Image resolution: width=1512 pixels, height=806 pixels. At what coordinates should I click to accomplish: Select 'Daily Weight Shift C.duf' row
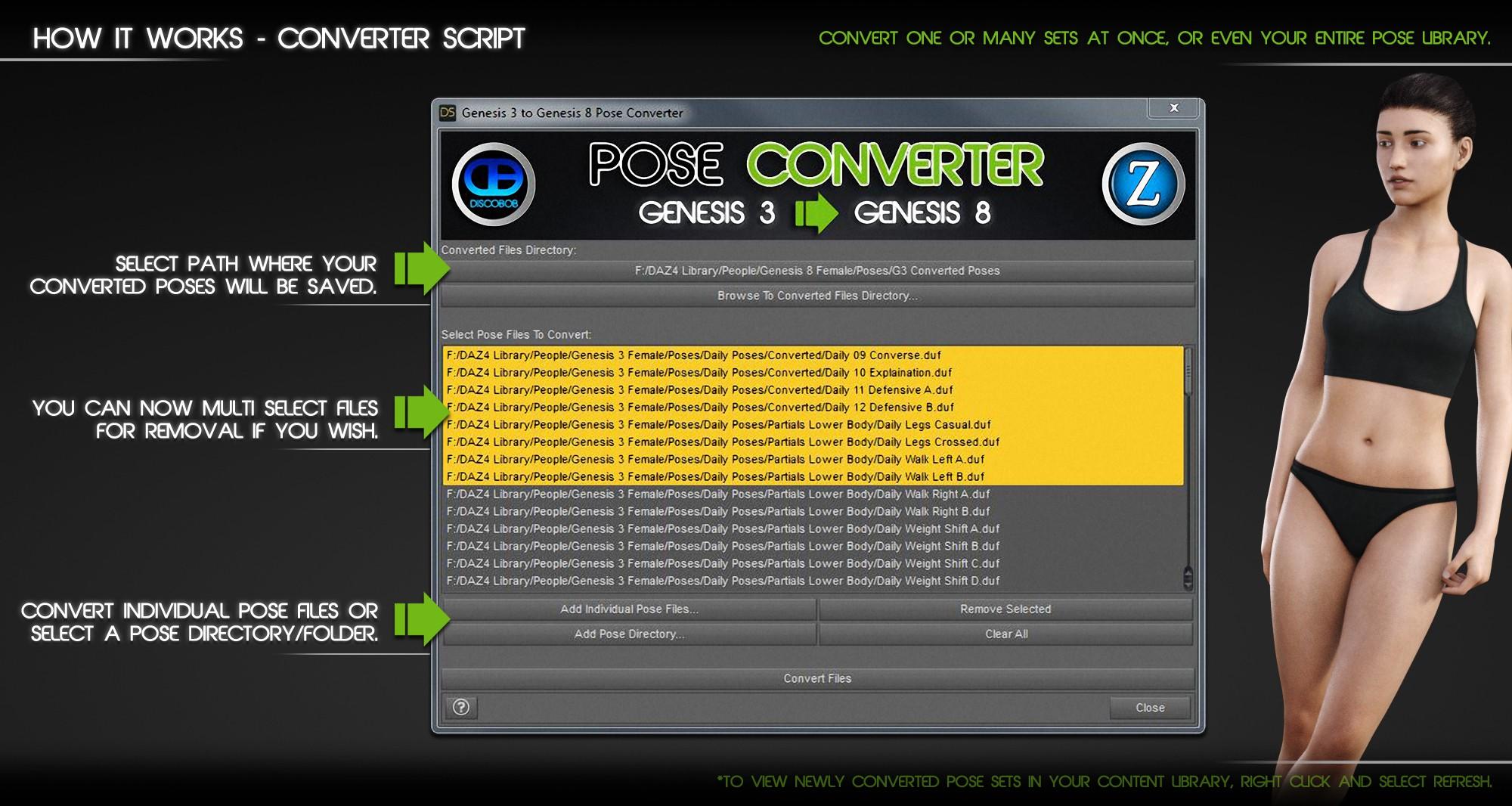(813, 564)
